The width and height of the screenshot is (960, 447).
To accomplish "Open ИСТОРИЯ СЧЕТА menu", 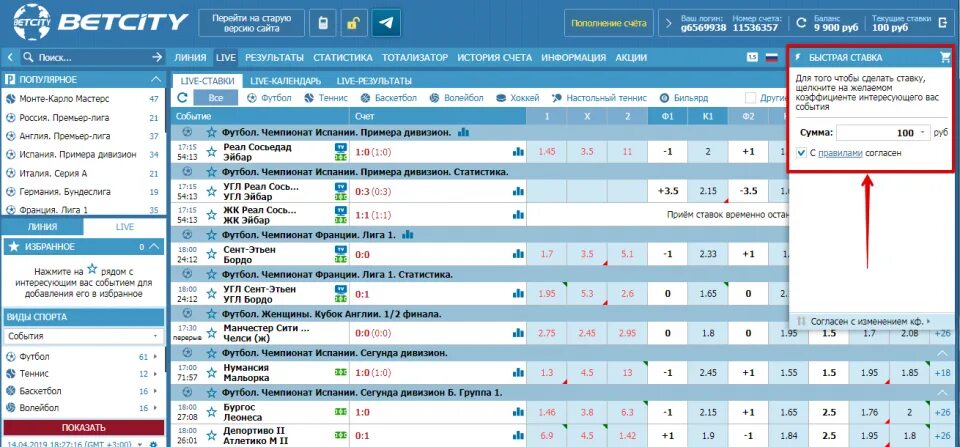I will pos(495,58).
